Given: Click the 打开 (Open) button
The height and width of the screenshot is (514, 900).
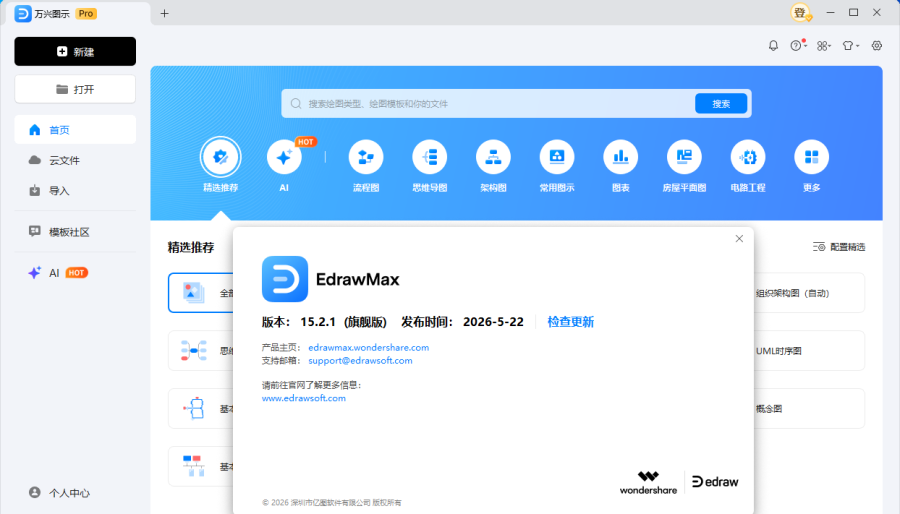Looking at the screenshot, I should [75, 89].
